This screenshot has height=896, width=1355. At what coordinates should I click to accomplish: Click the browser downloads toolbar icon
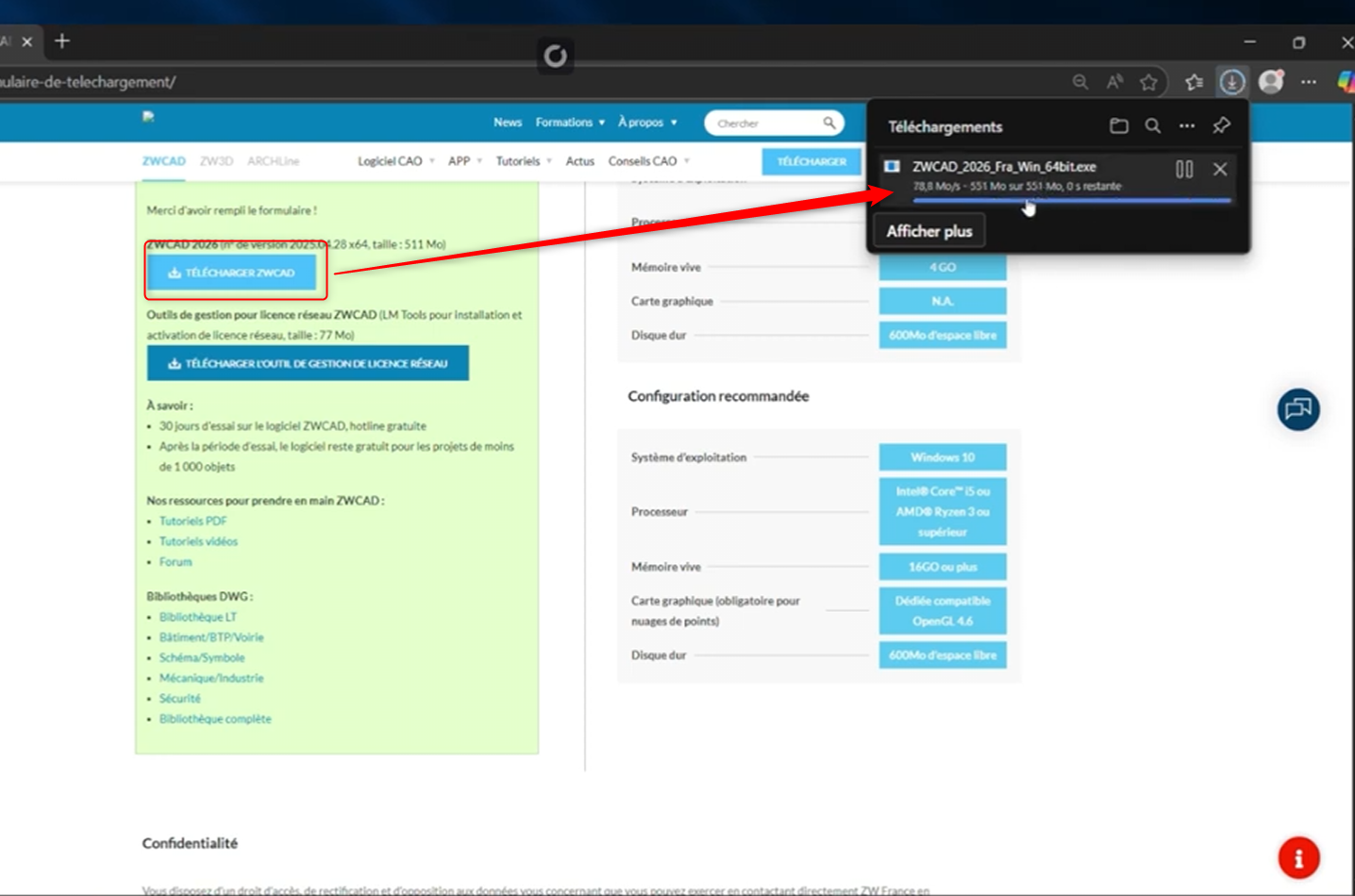[x=1231, y=82]
